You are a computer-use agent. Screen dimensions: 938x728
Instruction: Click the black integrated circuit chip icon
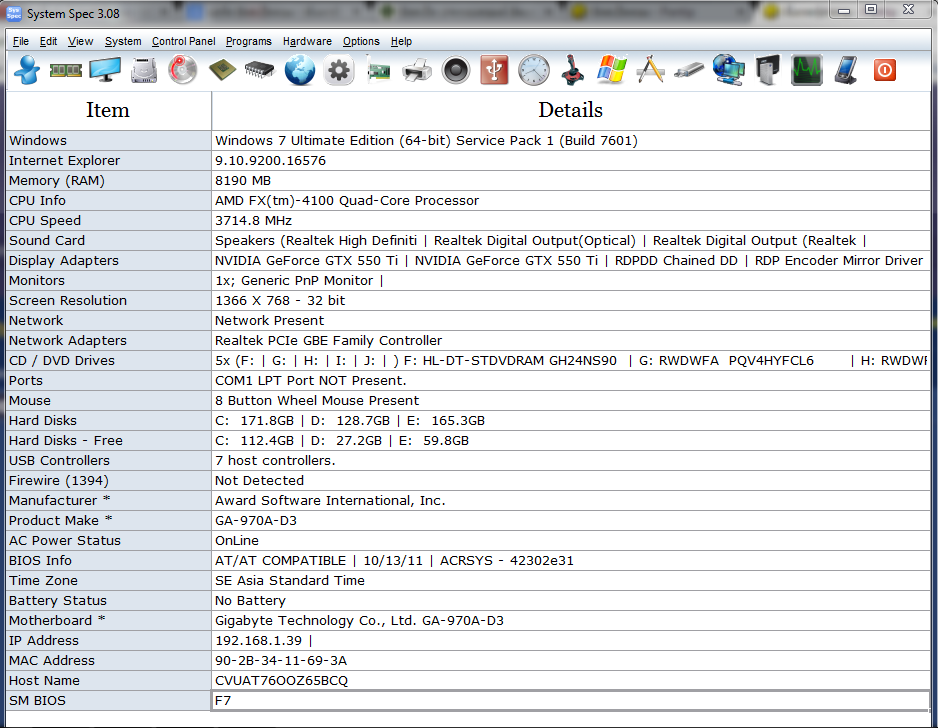tap(260, 71)
